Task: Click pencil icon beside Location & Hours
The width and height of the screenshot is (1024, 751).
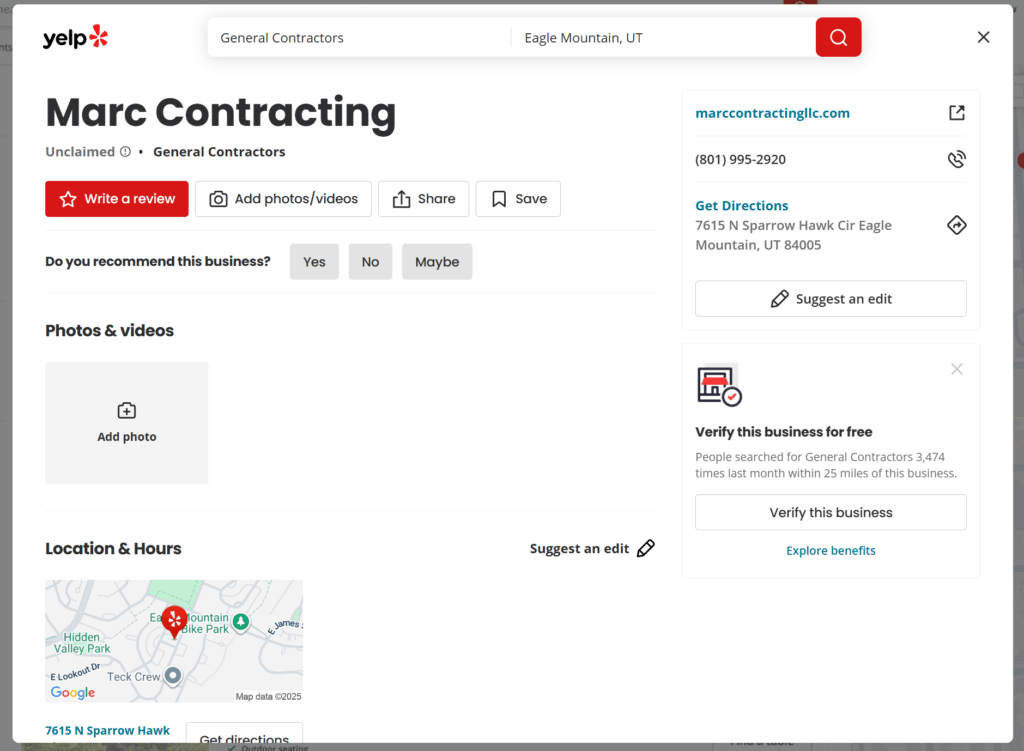Action: [x=646, y=548]
